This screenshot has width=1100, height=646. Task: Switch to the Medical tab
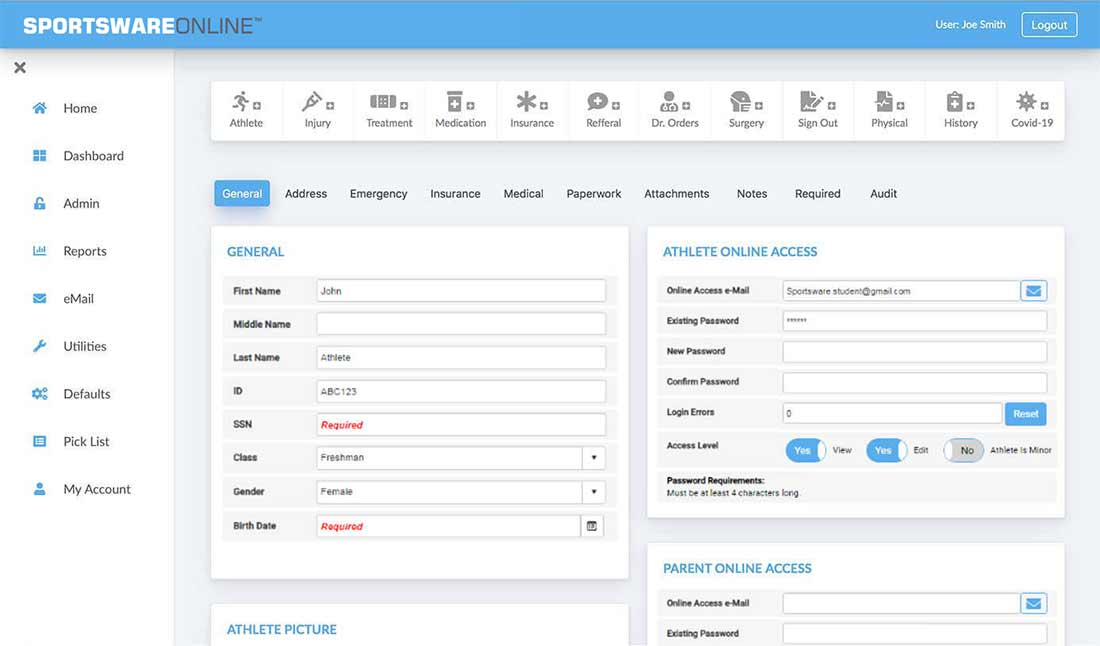523,193
